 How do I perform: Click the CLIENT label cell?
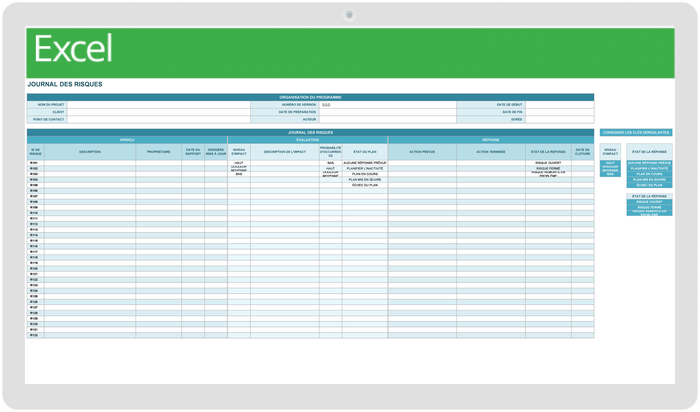[x=47, y=112]
